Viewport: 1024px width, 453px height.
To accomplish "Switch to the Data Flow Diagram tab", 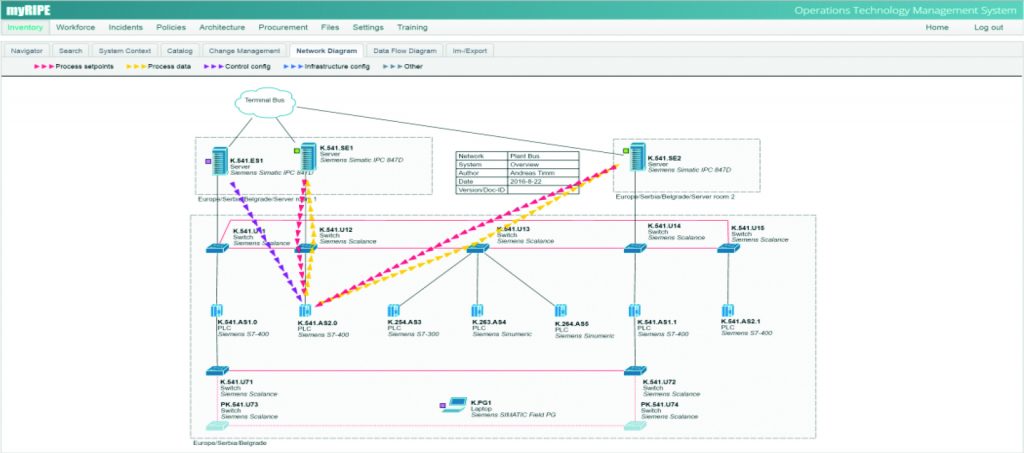I will [x=405, y=49].
